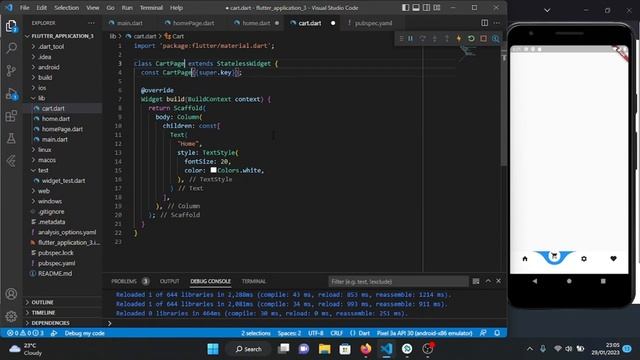Toggle secondary sidebar layout icon
This screenshot has width=640, height=360.
point(427,7)
